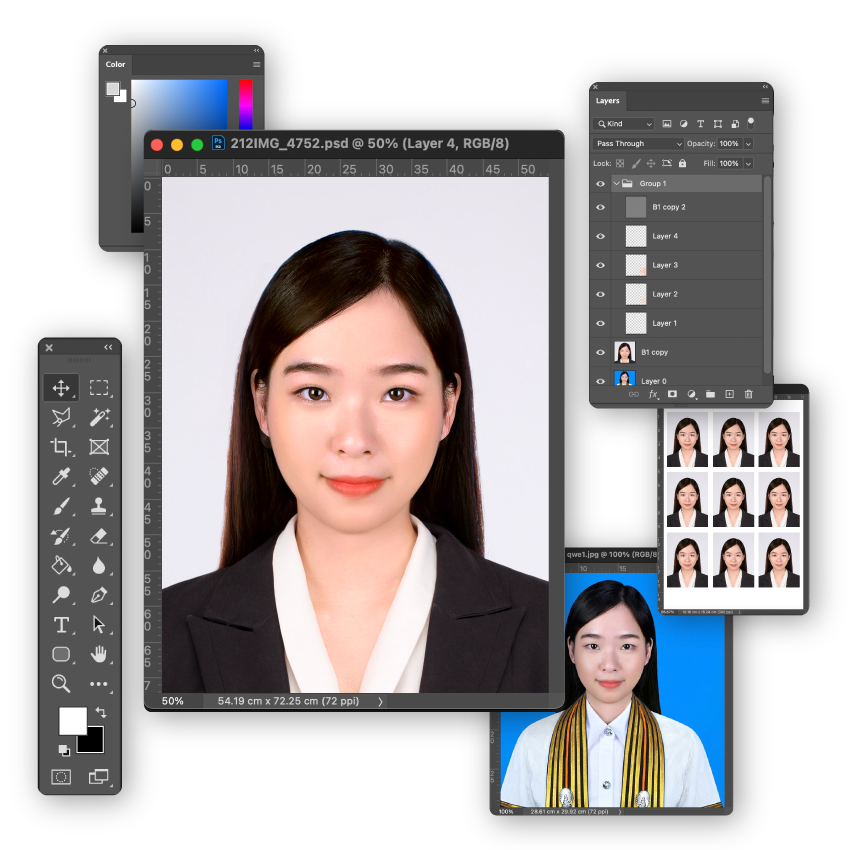Toggle visibility of Layer 2
Image resolution: width=850 pixels, height=850 pixels.
600,294
